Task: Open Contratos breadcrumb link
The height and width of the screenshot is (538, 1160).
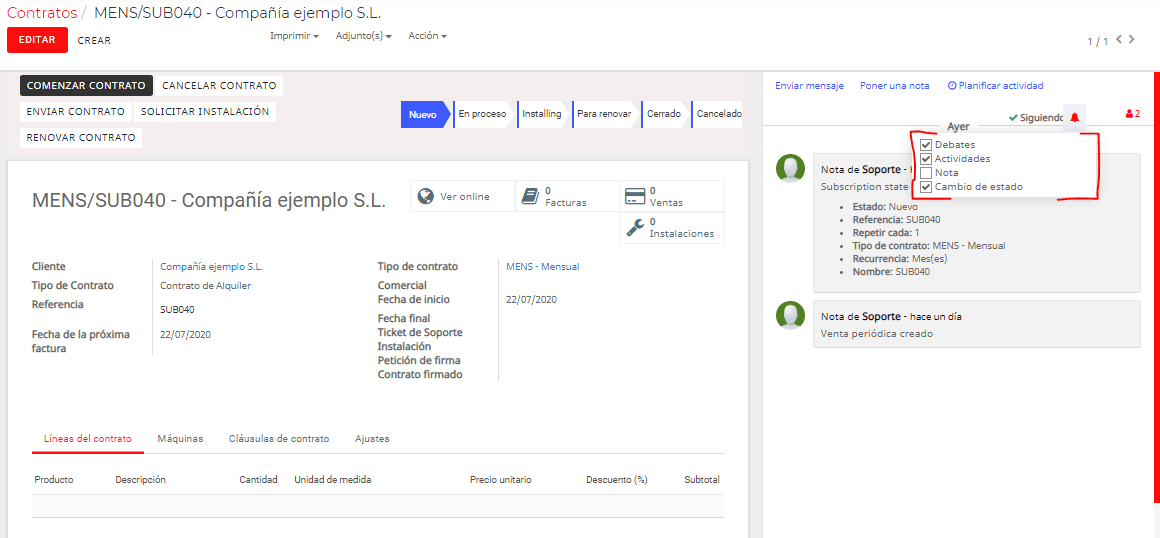Action: (x=41, y=13)
